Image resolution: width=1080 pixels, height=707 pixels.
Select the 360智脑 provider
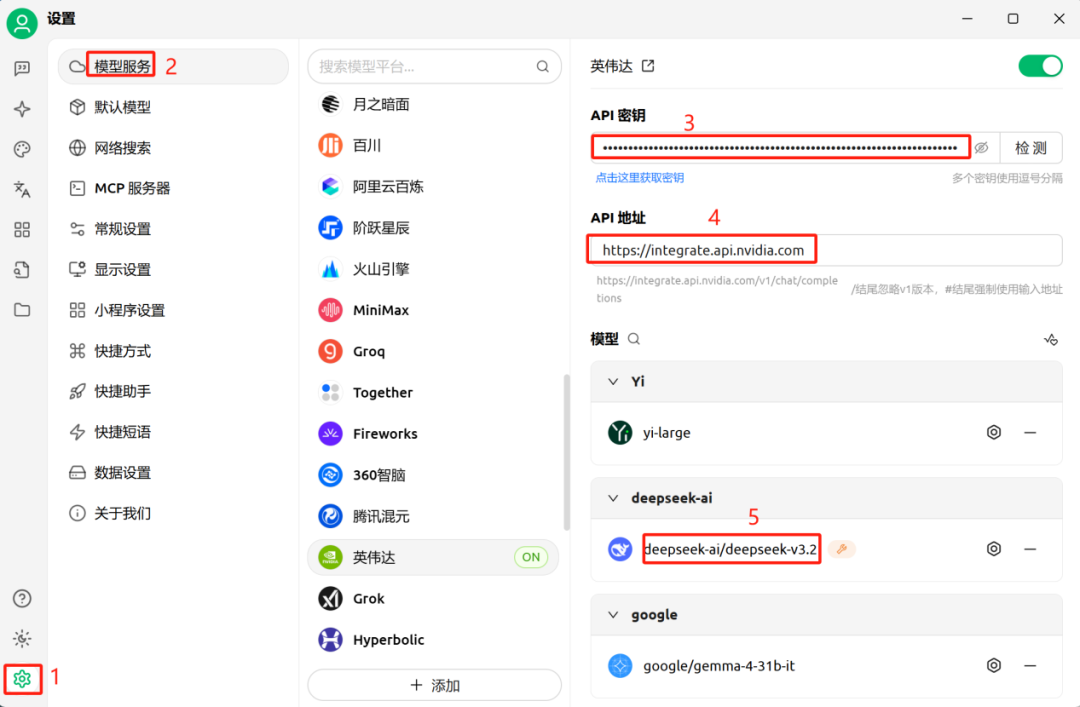(434, 475)
